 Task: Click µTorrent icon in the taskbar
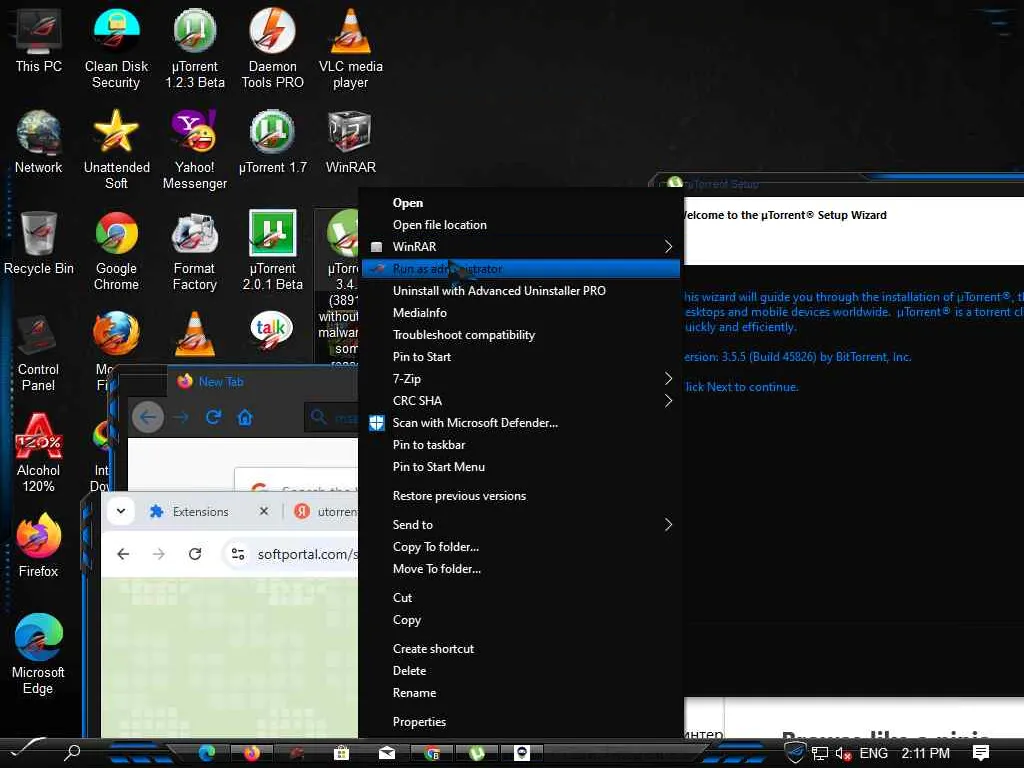pos(477,753)
